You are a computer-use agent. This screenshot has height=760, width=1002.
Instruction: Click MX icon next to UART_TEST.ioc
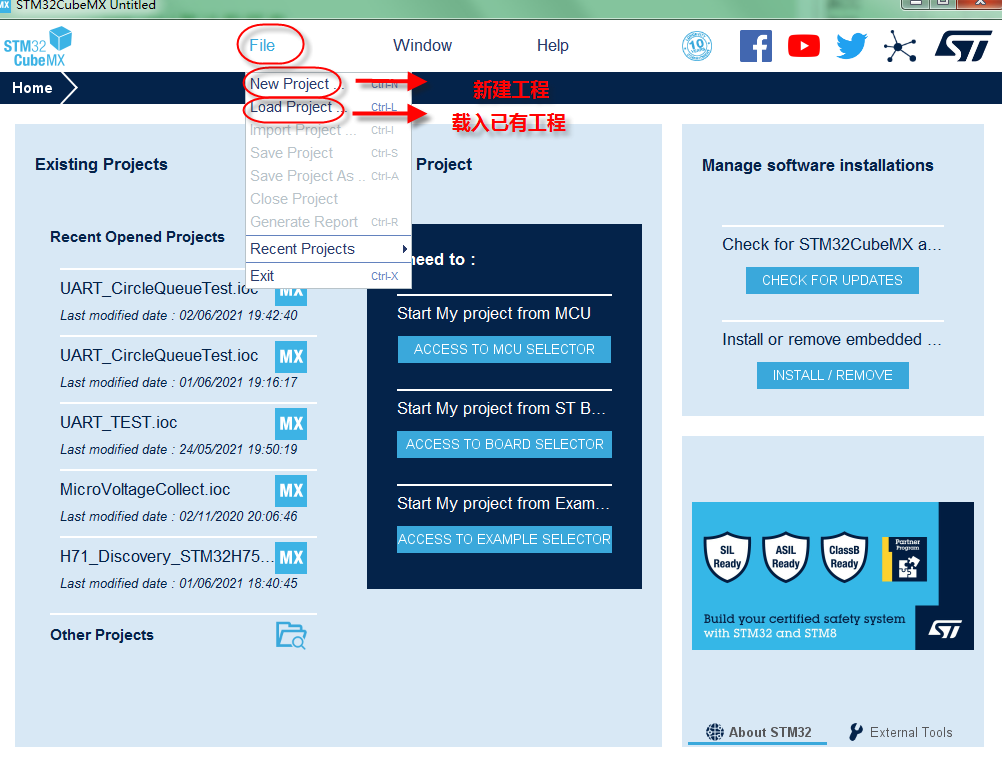pyautogui.click(x=291, y=424)
